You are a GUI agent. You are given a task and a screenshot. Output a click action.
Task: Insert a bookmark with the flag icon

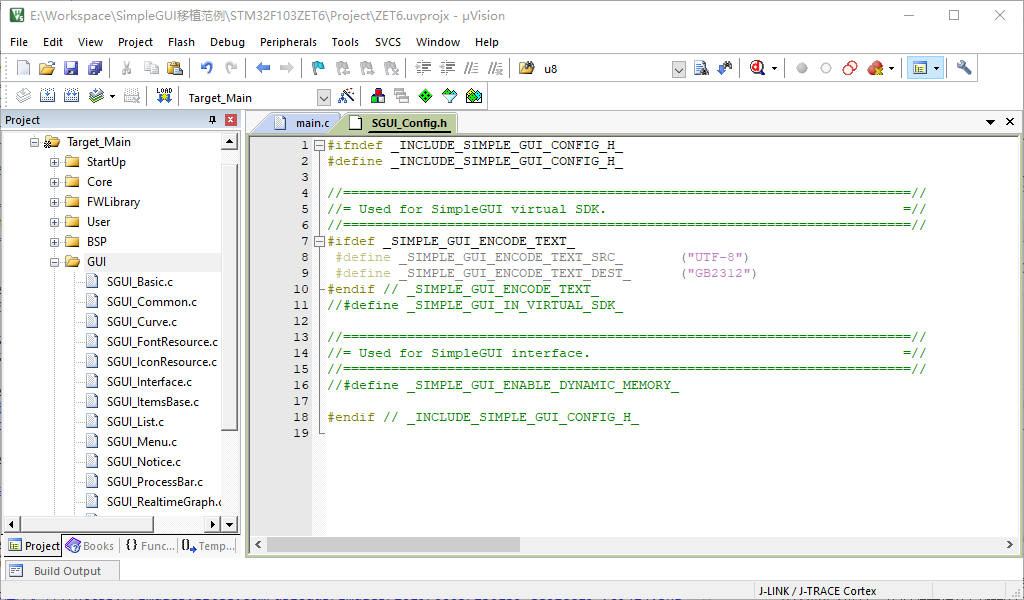point(318,68)
